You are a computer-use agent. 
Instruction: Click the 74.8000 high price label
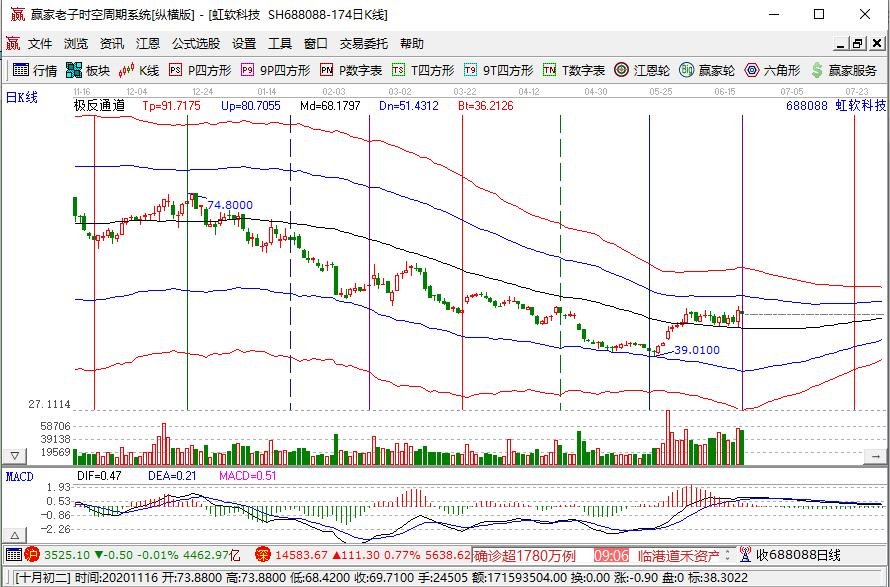[230, 205]
